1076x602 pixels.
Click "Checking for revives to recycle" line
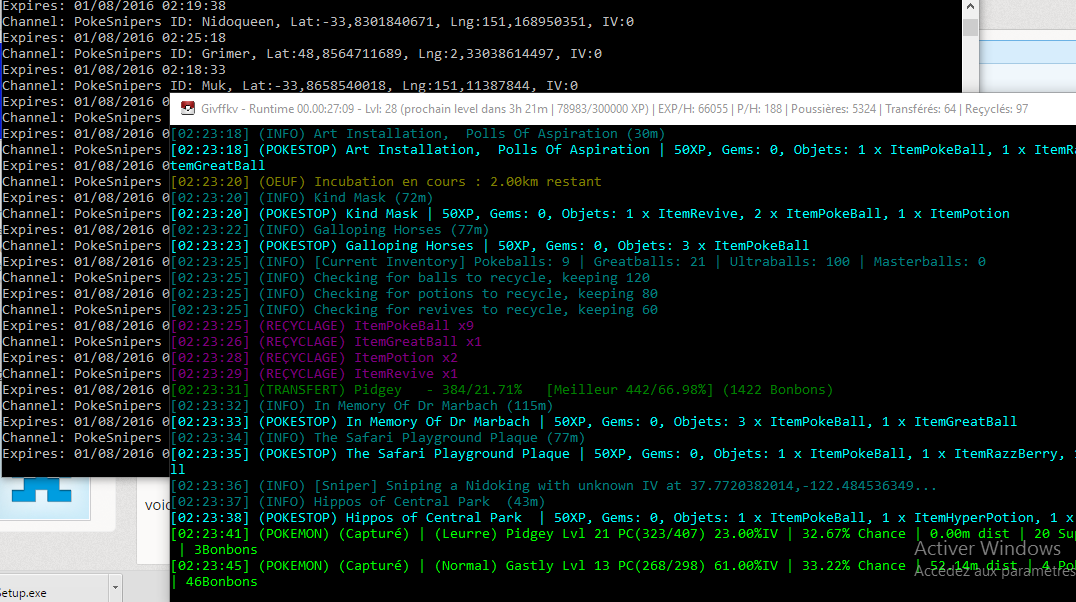414,310
